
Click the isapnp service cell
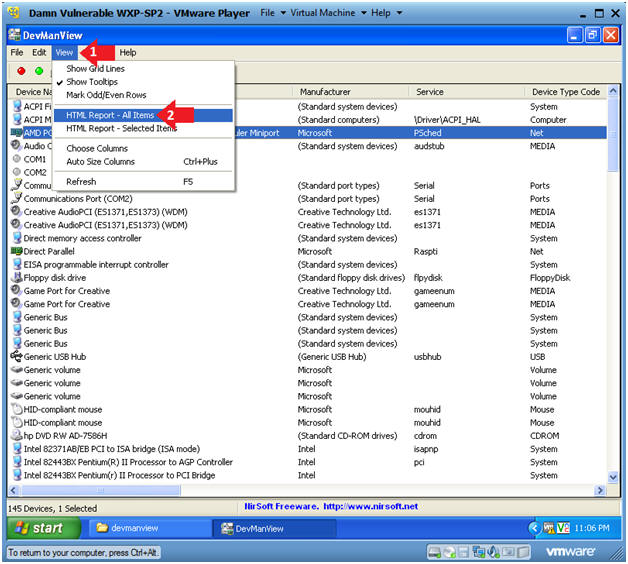coord(425,449)
